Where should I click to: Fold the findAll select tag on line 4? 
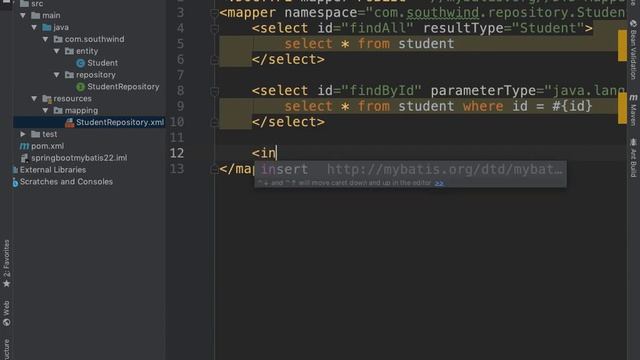point(214,29)
